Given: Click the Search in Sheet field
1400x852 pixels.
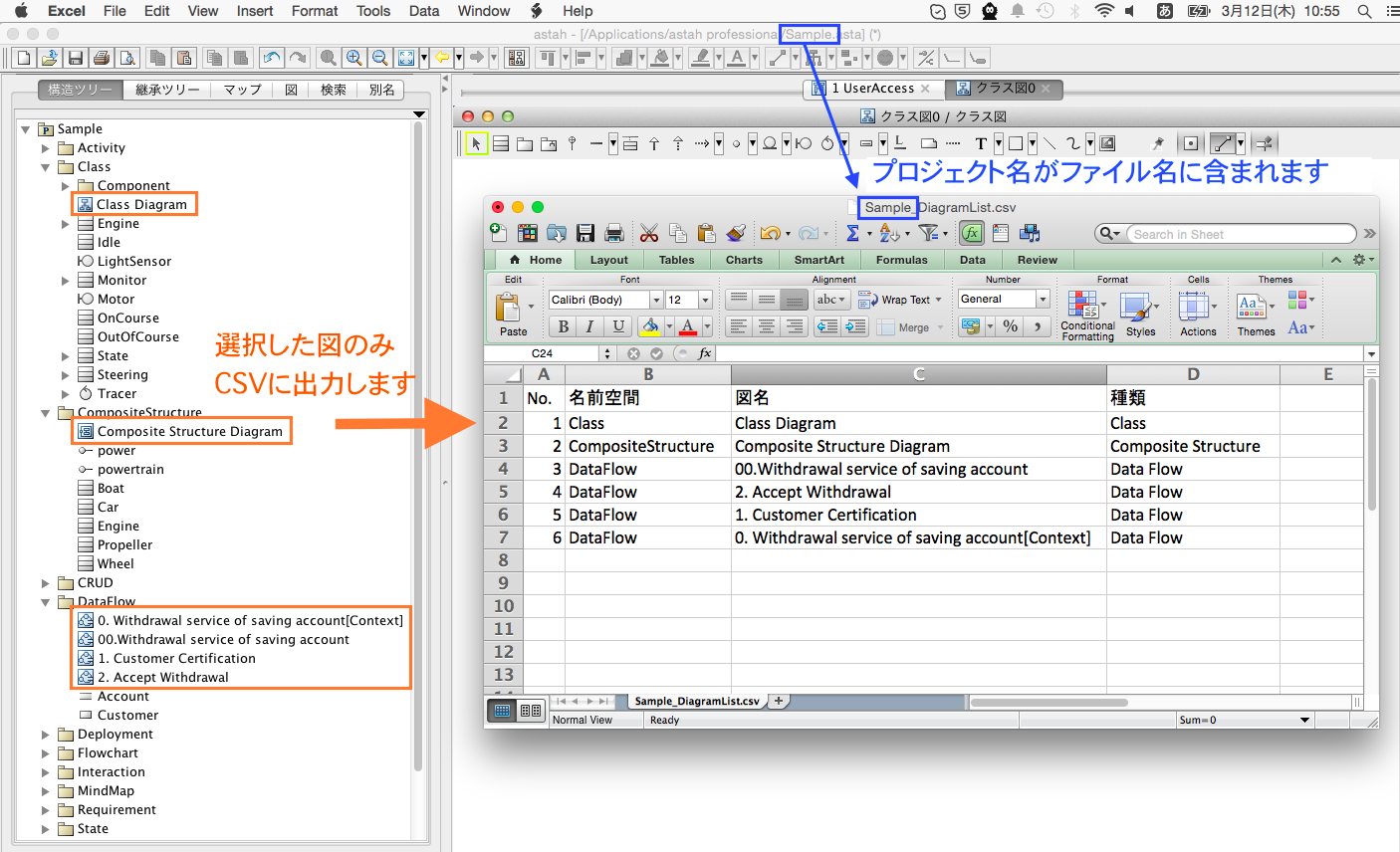Looking at the screenshot, I should [x=1237, y=234].
